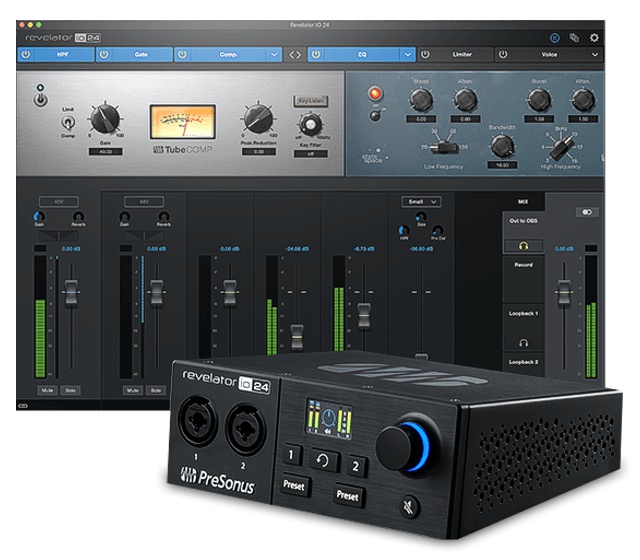Click the Key Listen button

tap(310, 101)
